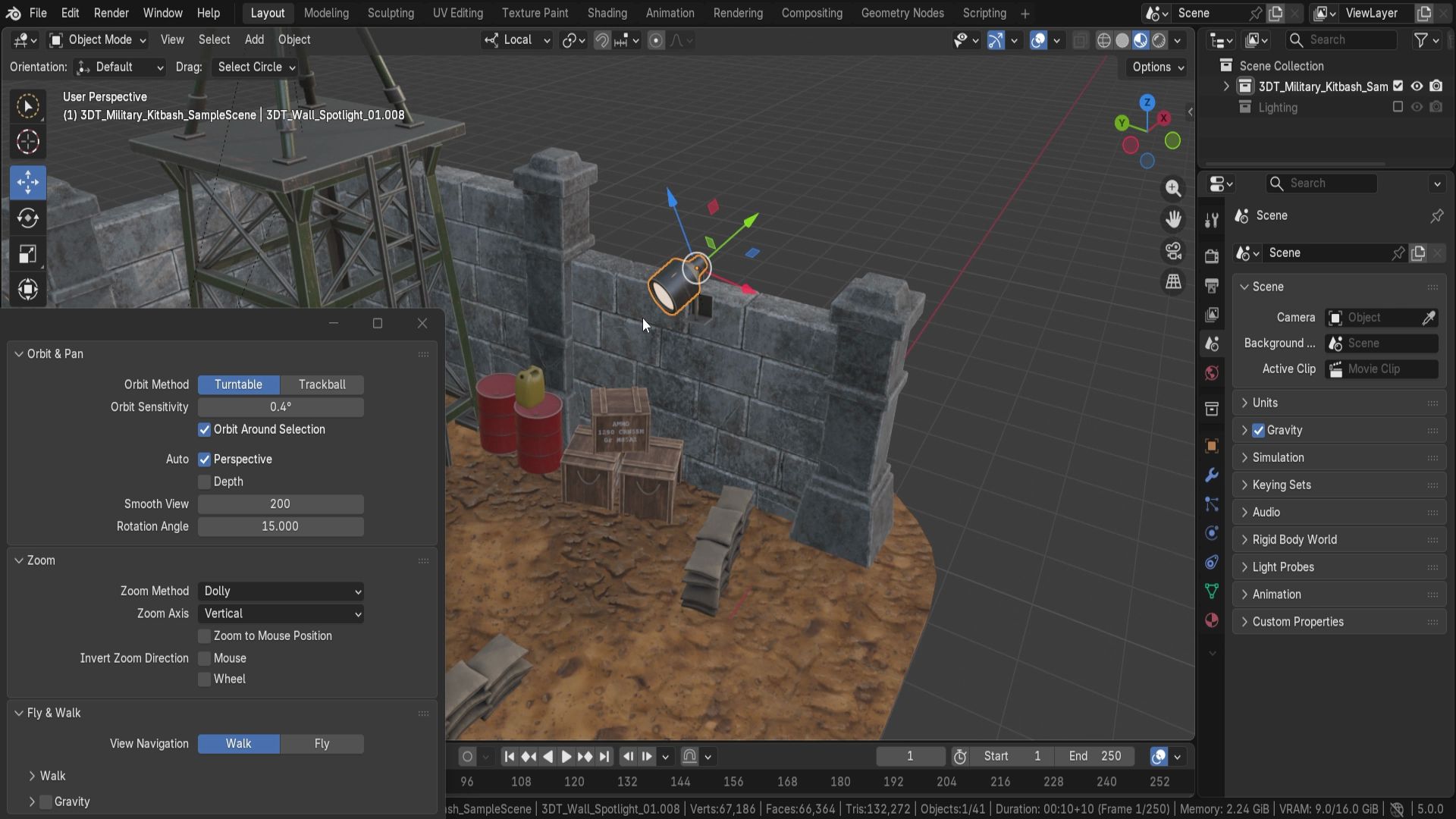Enable Zoom to Mouse Position

pos(205,636)
